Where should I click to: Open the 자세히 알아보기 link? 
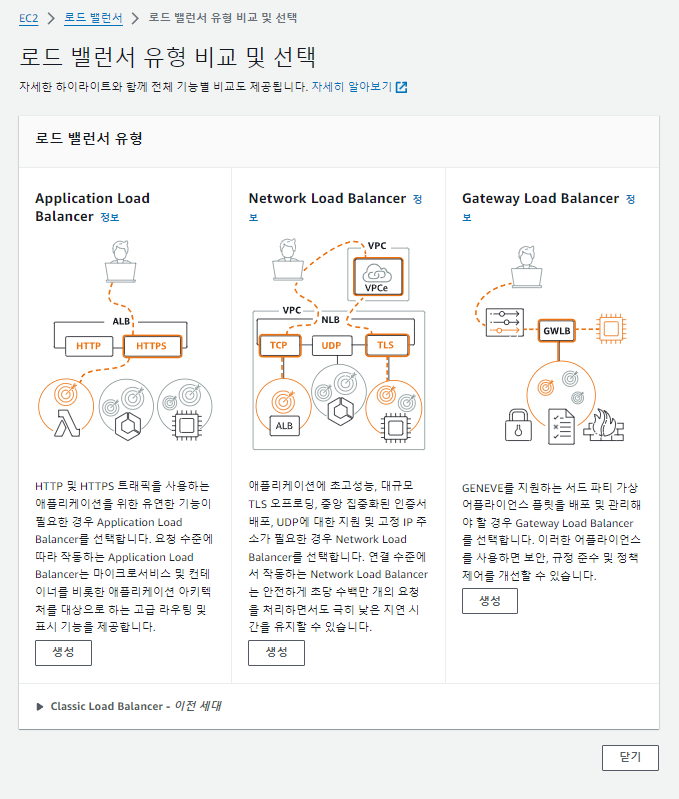[351, 87]
